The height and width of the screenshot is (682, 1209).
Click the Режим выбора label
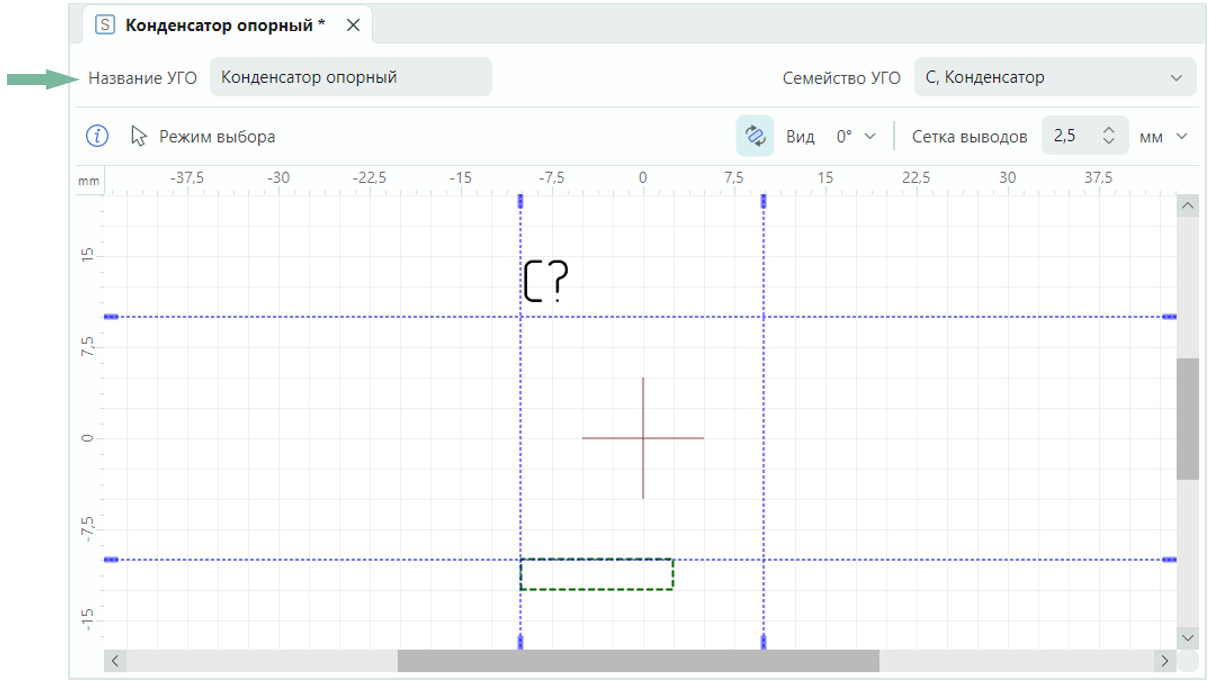(217, 136)
